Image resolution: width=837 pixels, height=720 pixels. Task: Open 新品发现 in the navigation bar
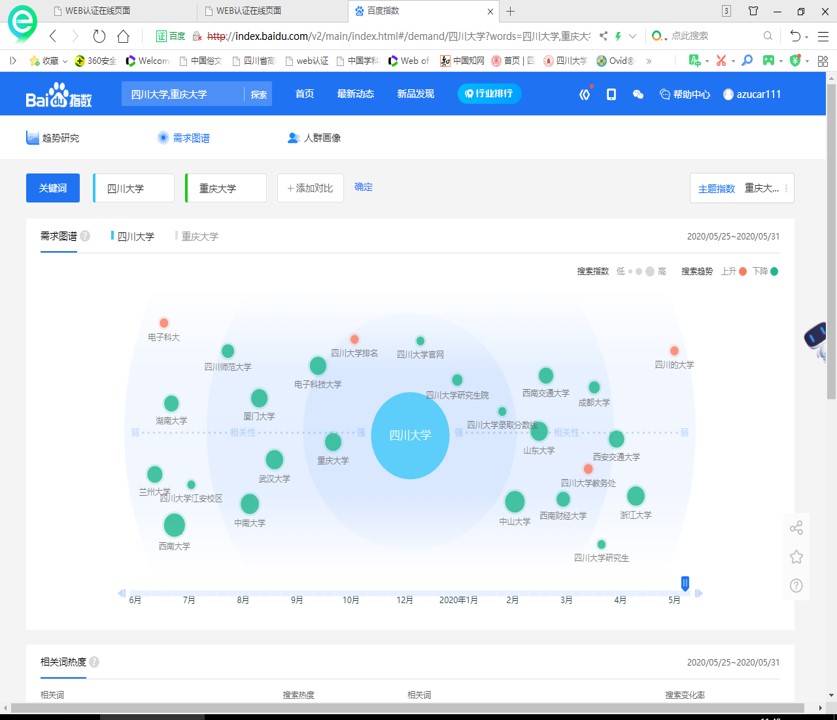point(416,94)
